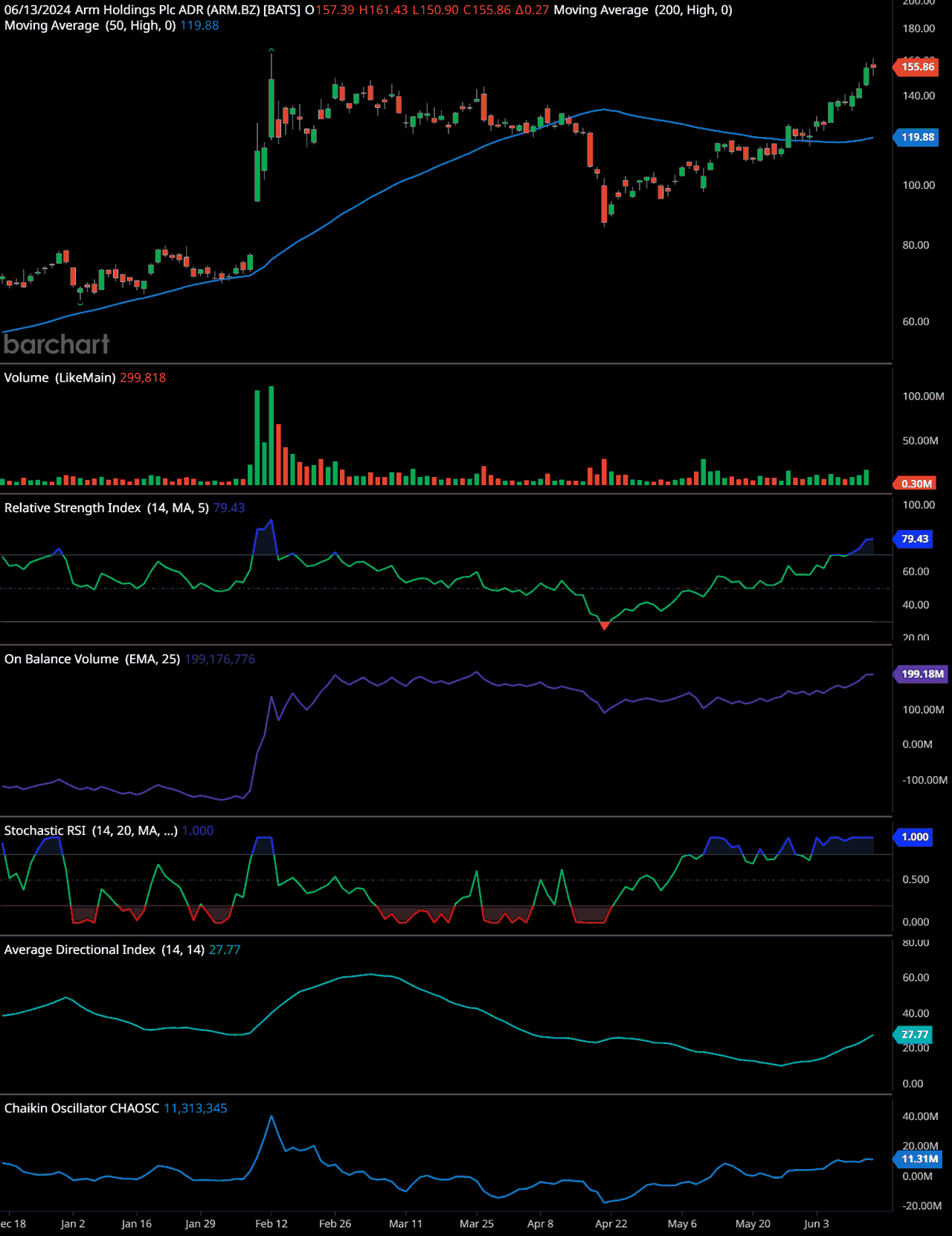This screenshot has height=1236, width=952.
Task: Click the Jun 3 date label
Action: click(x=817, y=1223)
